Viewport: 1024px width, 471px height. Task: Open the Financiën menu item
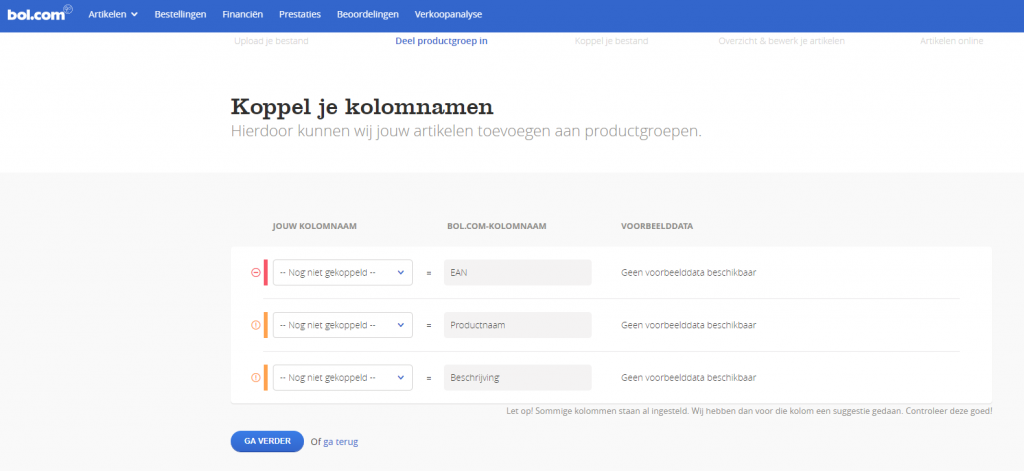[242, 14]
